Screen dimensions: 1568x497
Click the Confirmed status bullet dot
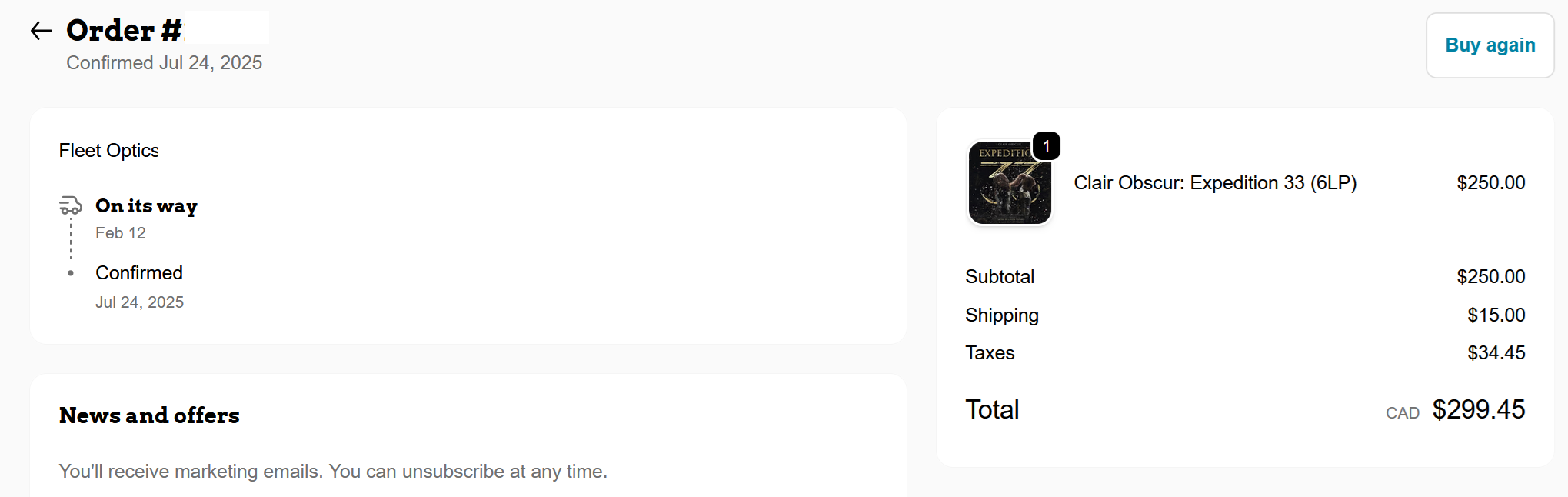click(x=71, y=273)
